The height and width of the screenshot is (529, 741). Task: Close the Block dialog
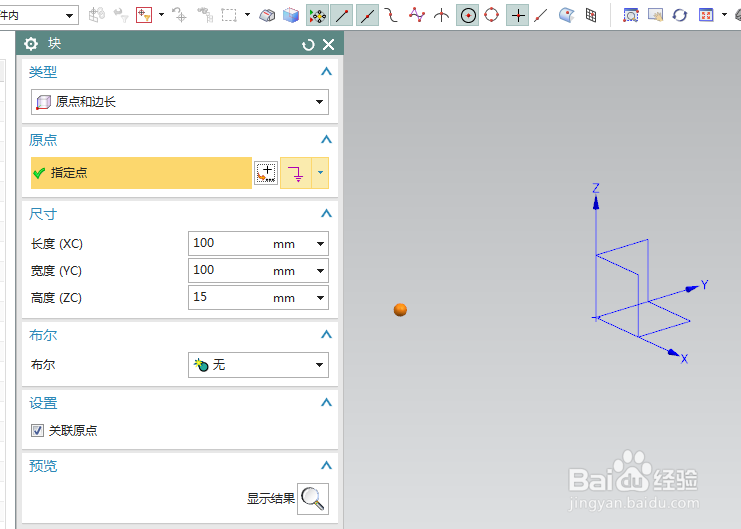(328, 45)
